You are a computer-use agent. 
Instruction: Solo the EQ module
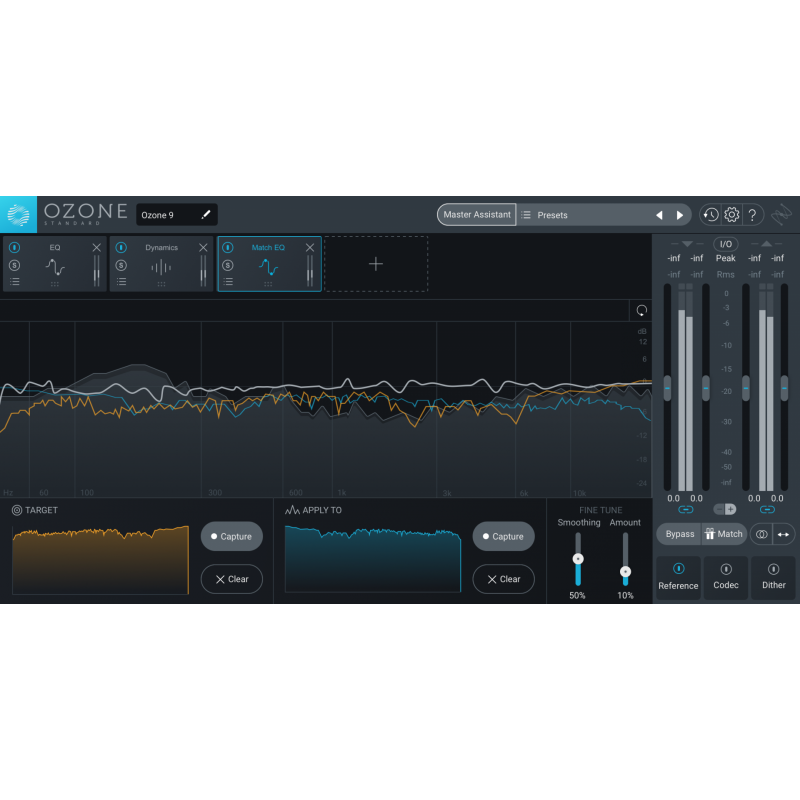tap(15, 265)
